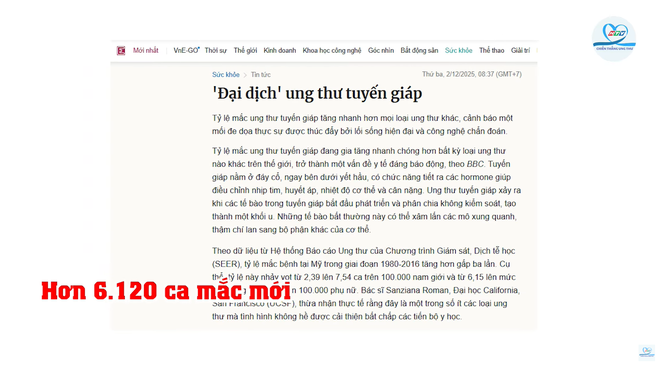Go to Thời sự section

[x=216, y=51]
